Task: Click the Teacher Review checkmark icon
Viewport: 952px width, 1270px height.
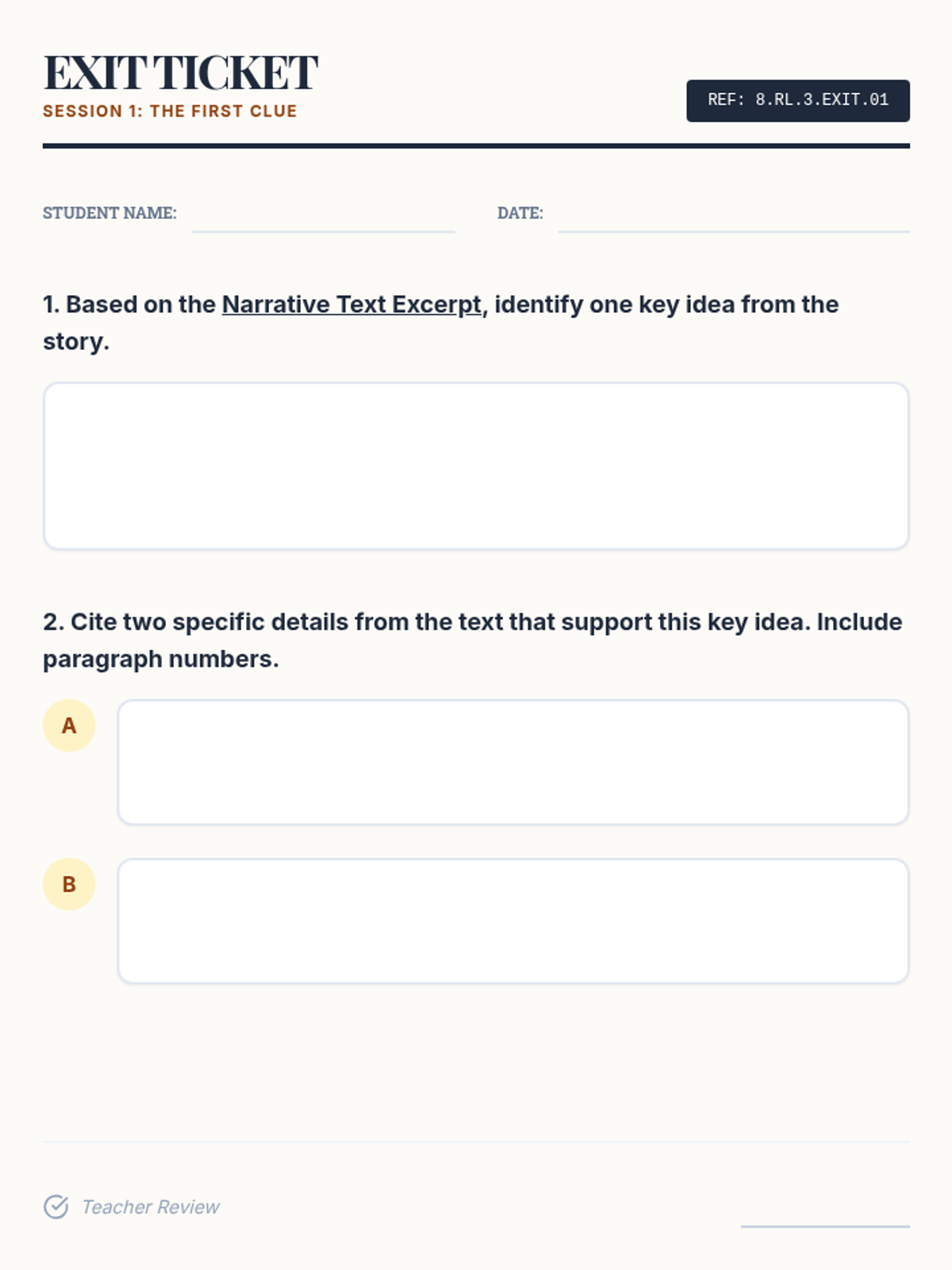Action: [56, 1206]
